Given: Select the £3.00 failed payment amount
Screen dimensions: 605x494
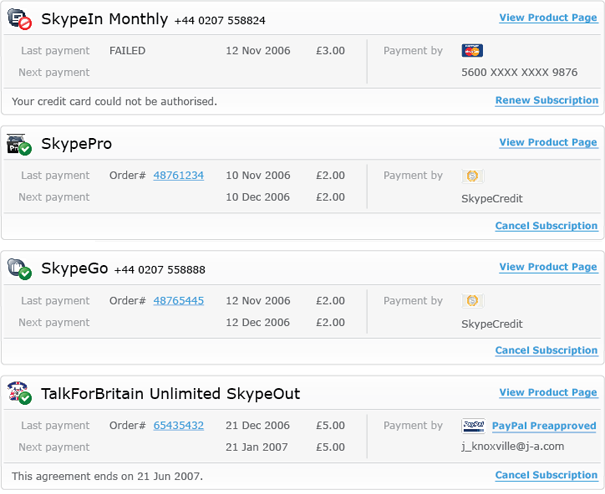Looking at the screenshot, I should pos(330,51).
